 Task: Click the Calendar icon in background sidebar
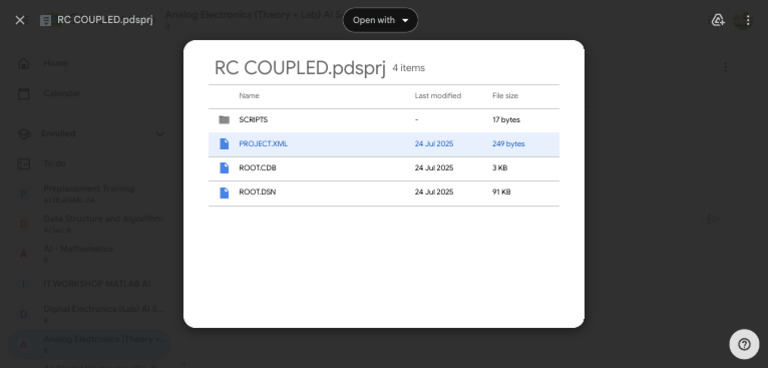(24, 94)
